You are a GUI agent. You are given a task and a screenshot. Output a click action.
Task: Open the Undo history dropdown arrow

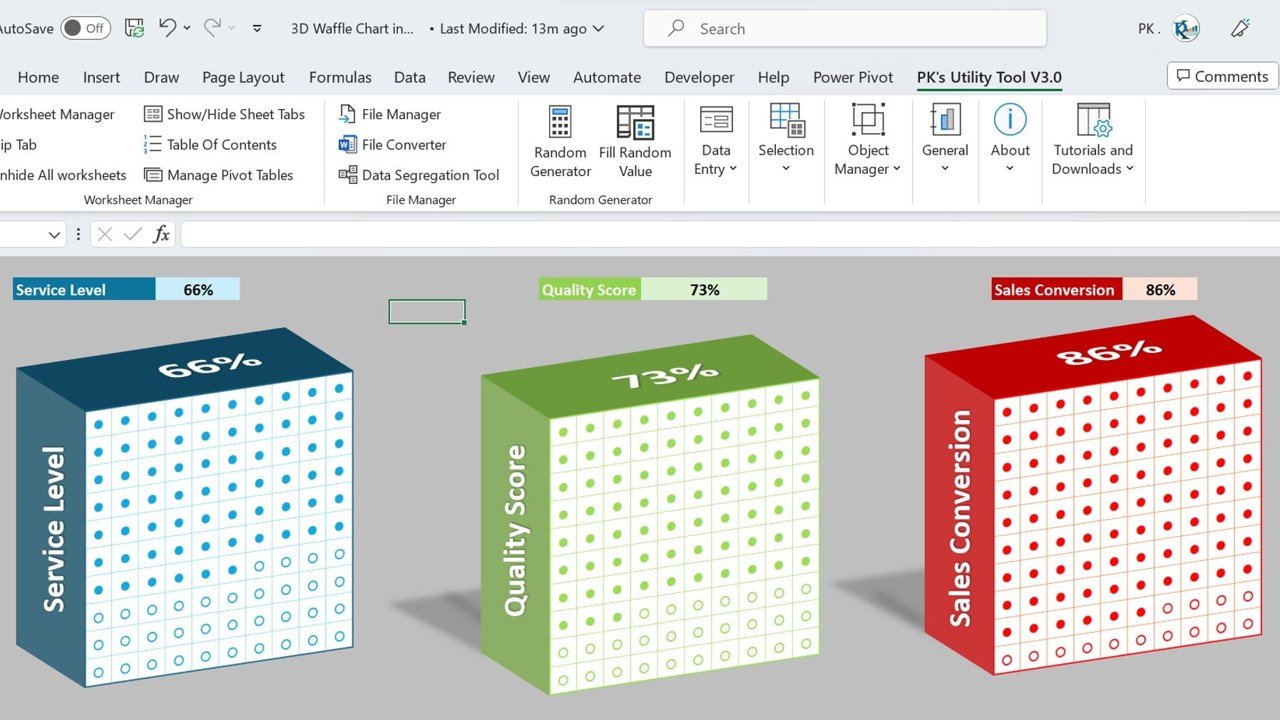point(187,28)
